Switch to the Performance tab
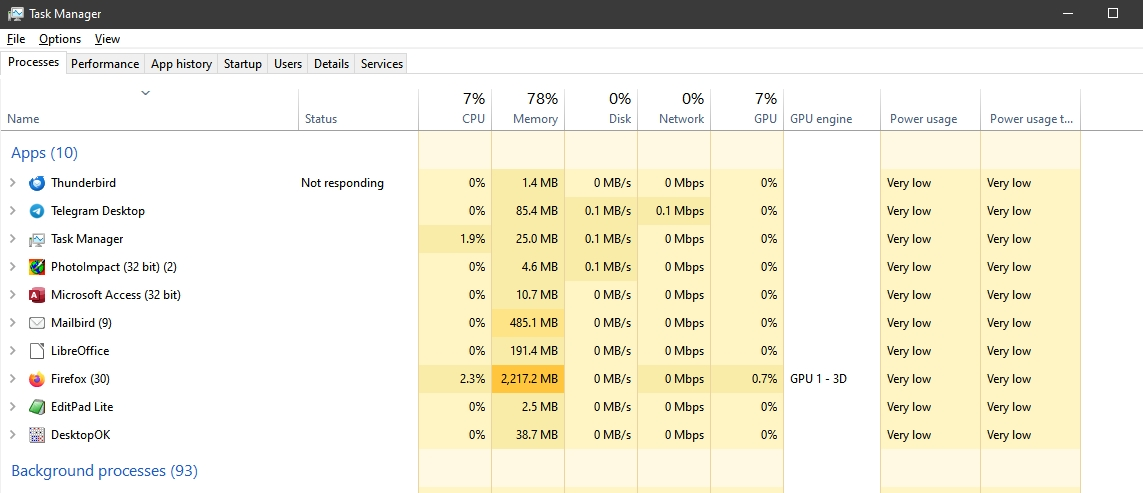This screenshot has height=493, width=1143. click(x=105, y=64)
